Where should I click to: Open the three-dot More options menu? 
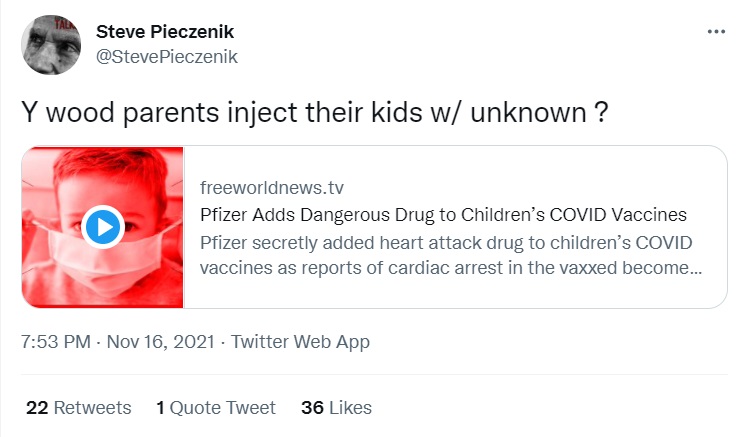[715, 32]
